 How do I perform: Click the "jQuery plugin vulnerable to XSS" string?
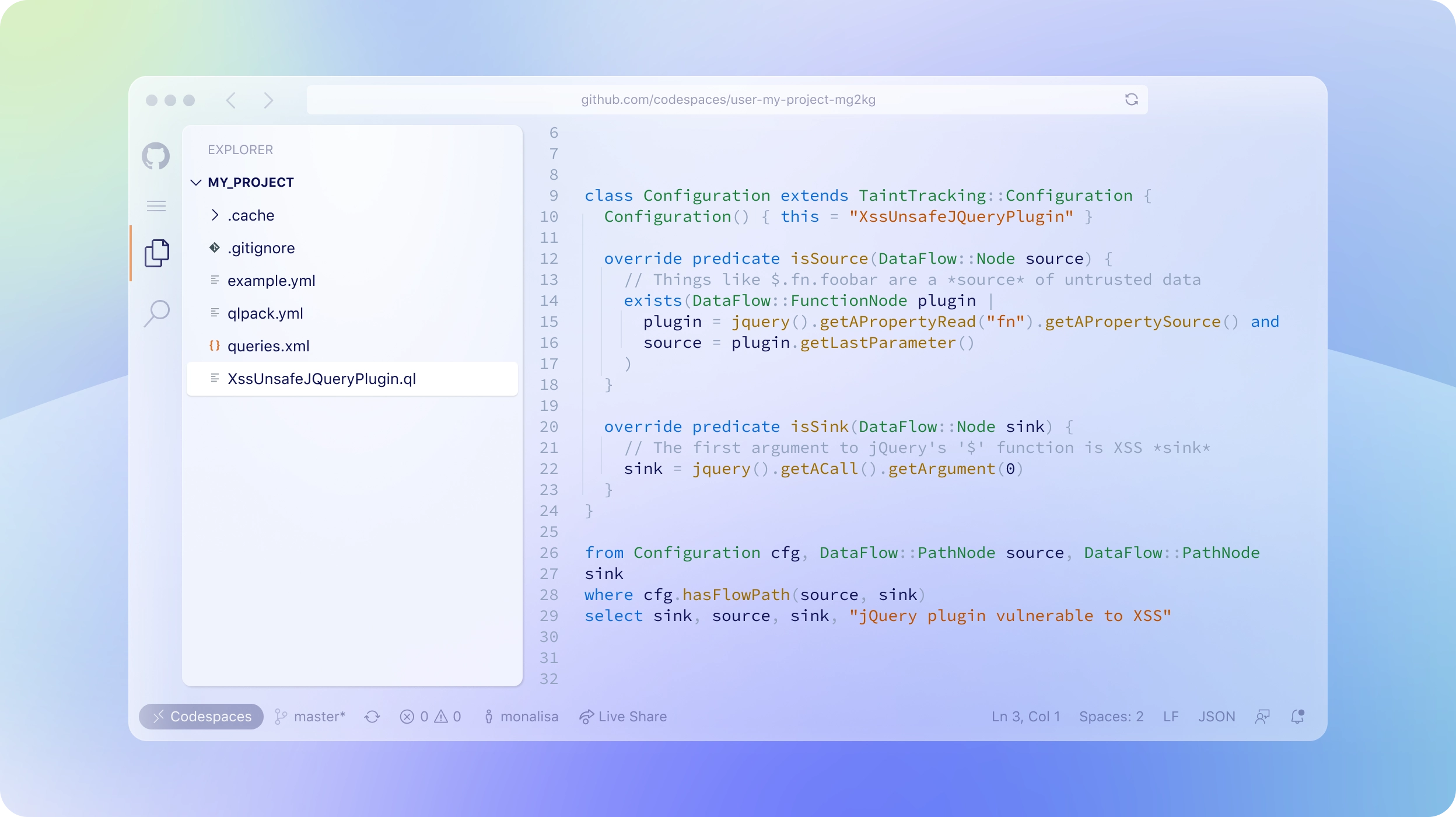(1010, 616)
